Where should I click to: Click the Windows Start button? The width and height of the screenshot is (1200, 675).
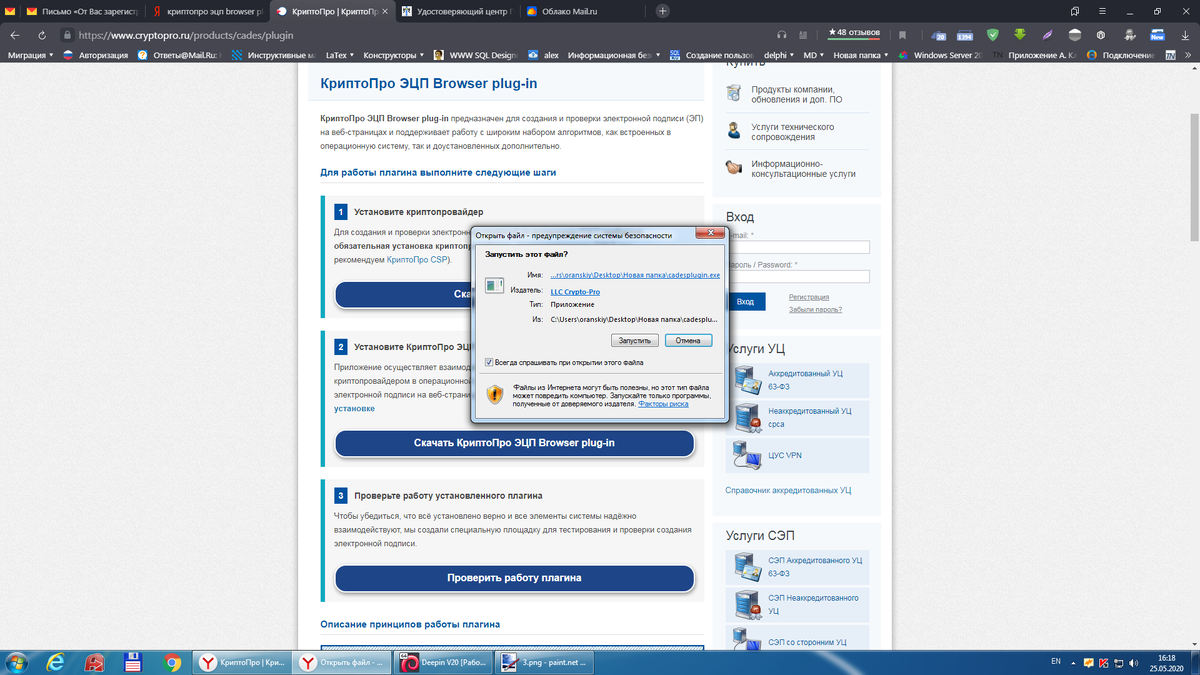[x=17, y=662]
